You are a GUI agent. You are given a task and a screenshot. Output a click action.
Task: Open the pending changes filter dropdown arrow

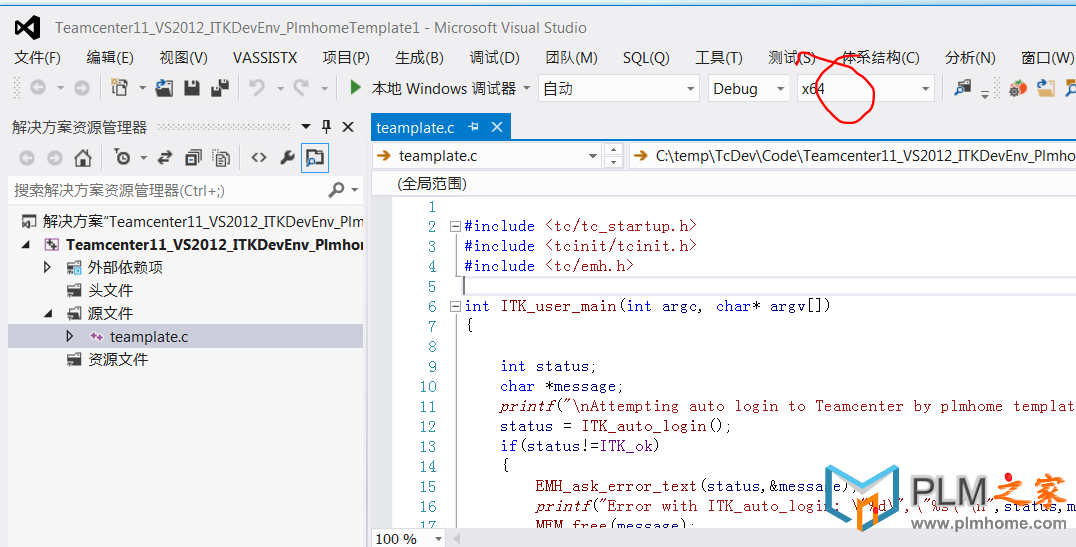[x=143, y=159]
